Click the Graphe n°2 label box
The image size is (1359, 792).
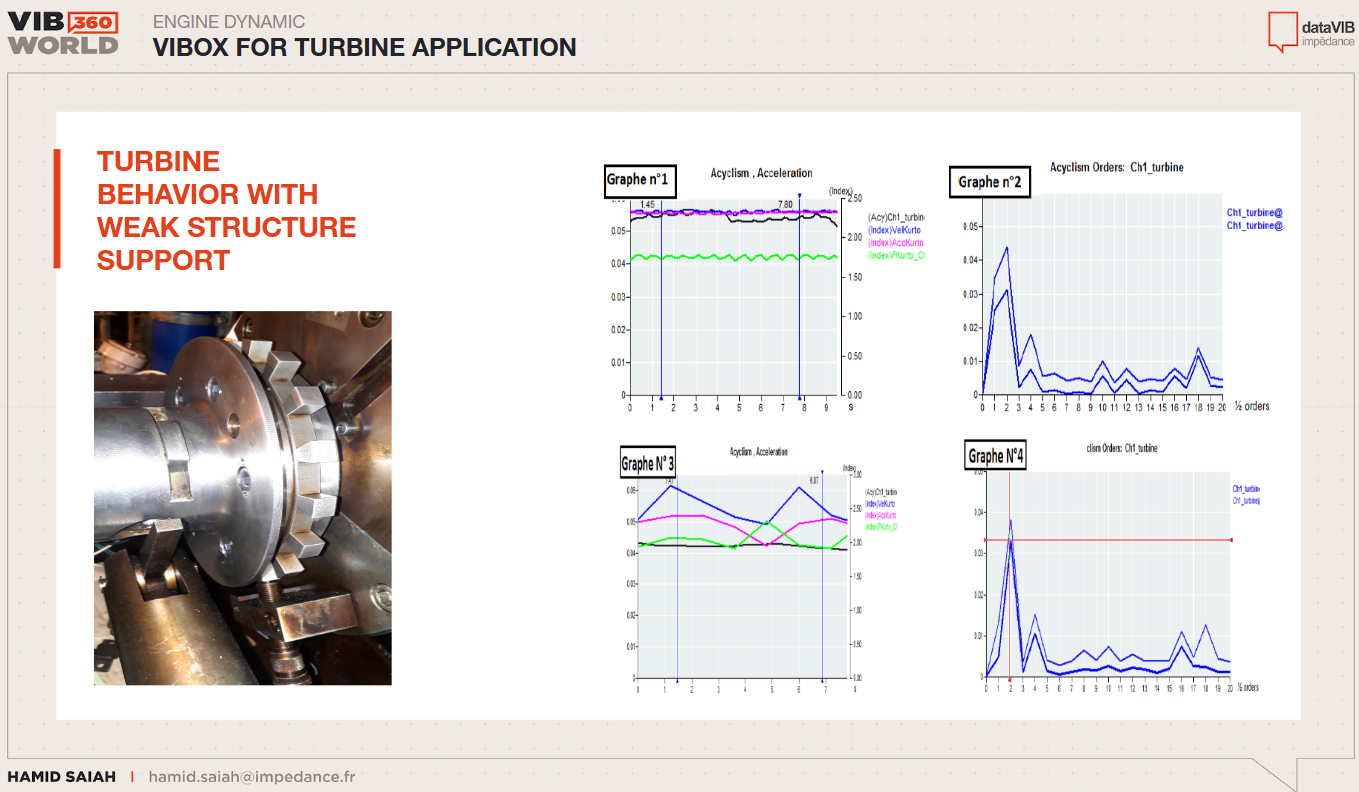point(989,181)
